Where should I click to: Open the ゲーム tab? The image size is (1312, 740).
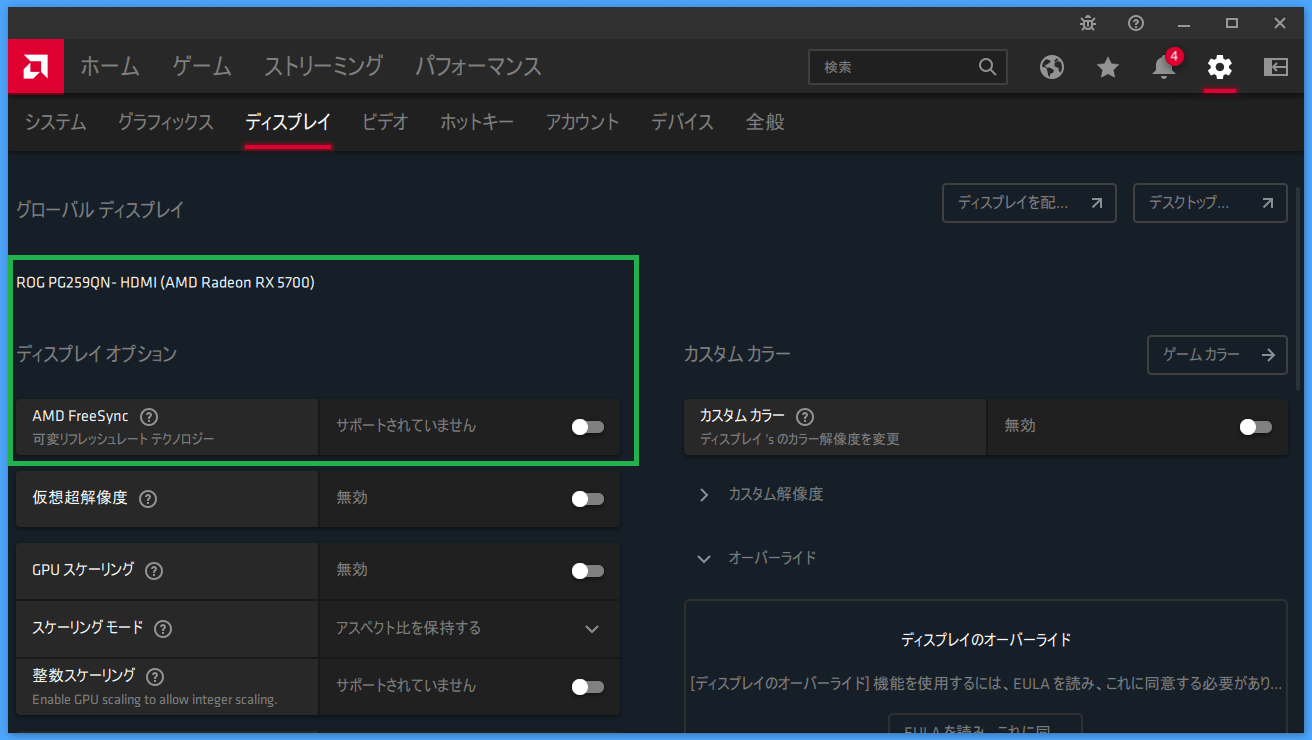(202, 67)
